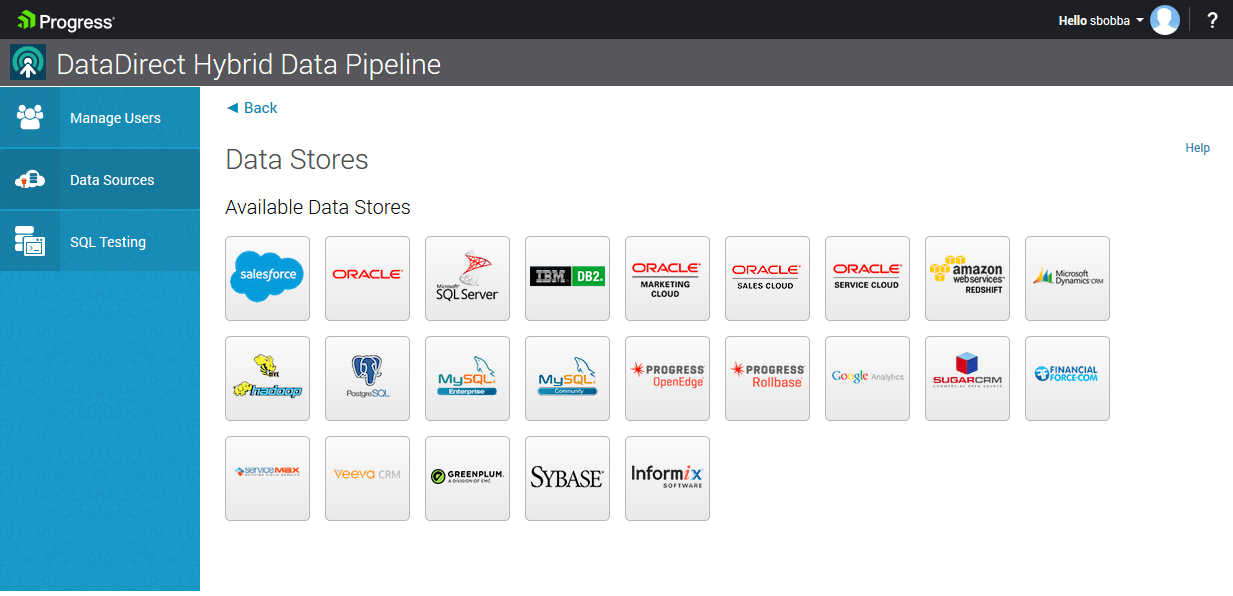Open the Progress OpenEdge data store

pos(667,378)
